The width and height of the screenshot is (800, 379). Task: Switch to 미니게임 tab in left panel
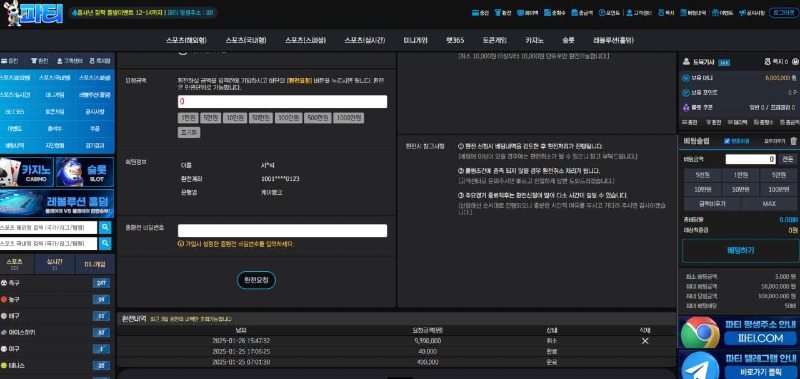coord(95,264)
